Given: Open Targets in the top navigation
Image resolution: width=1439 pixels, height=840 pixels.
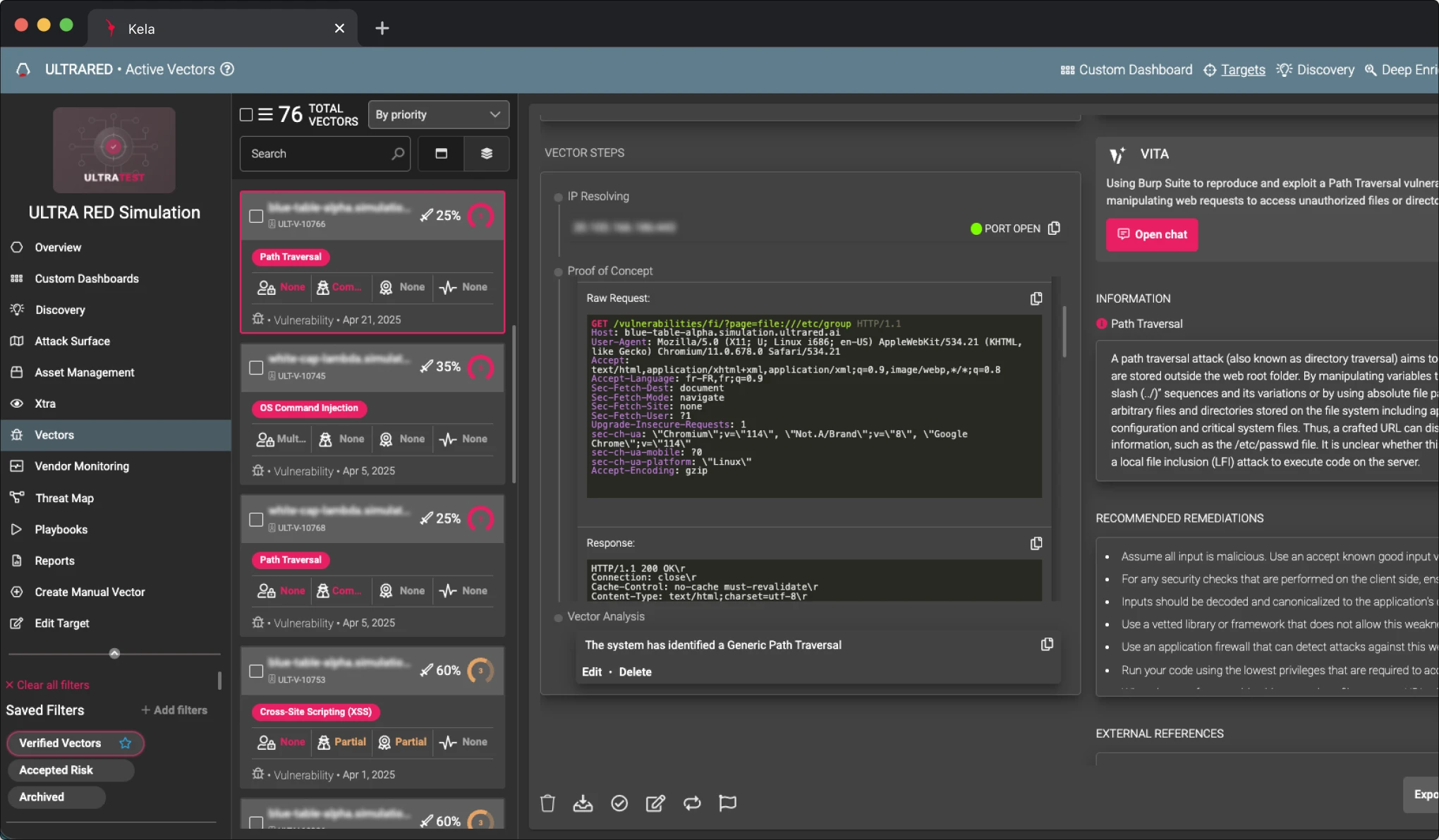Looking at the screenshot, I should click(x=1234, y=70).
